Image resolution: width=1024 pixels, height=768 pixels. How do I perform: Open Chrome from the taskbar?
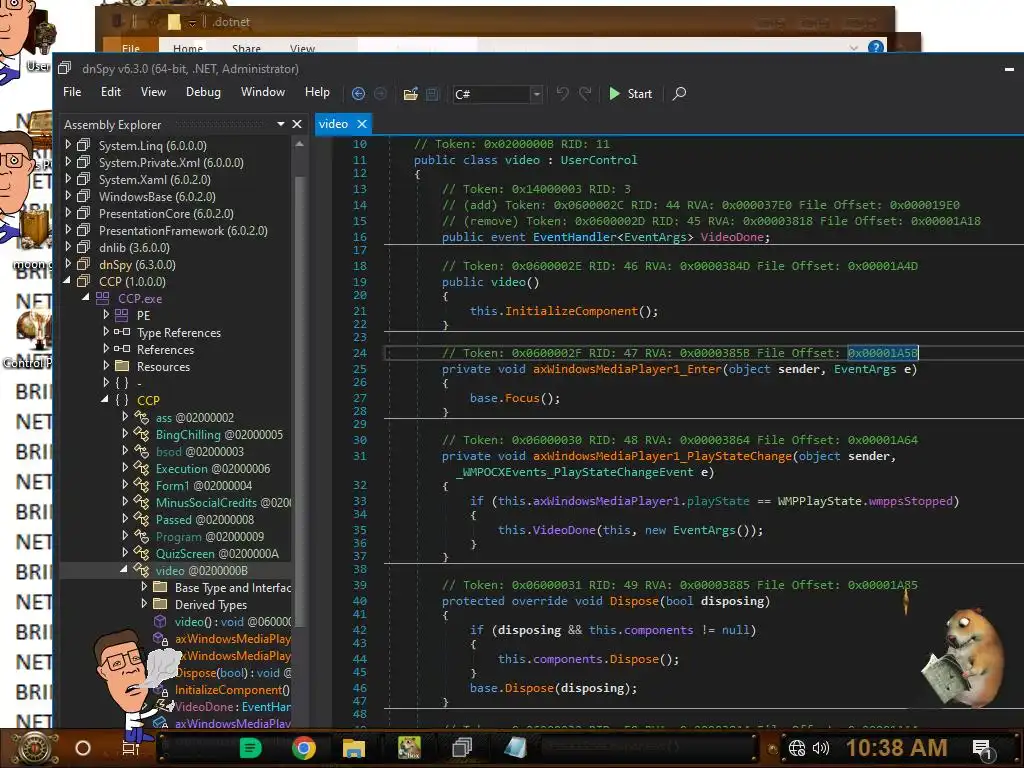(x=304, y=748)
